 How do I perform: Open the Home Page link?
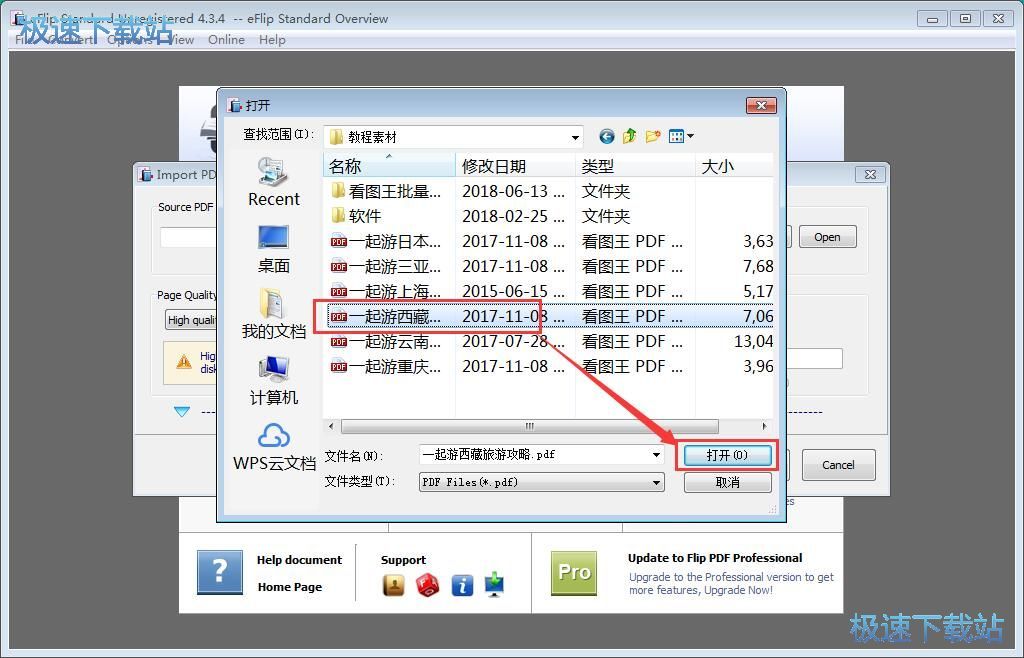click(x=290, y=587)
